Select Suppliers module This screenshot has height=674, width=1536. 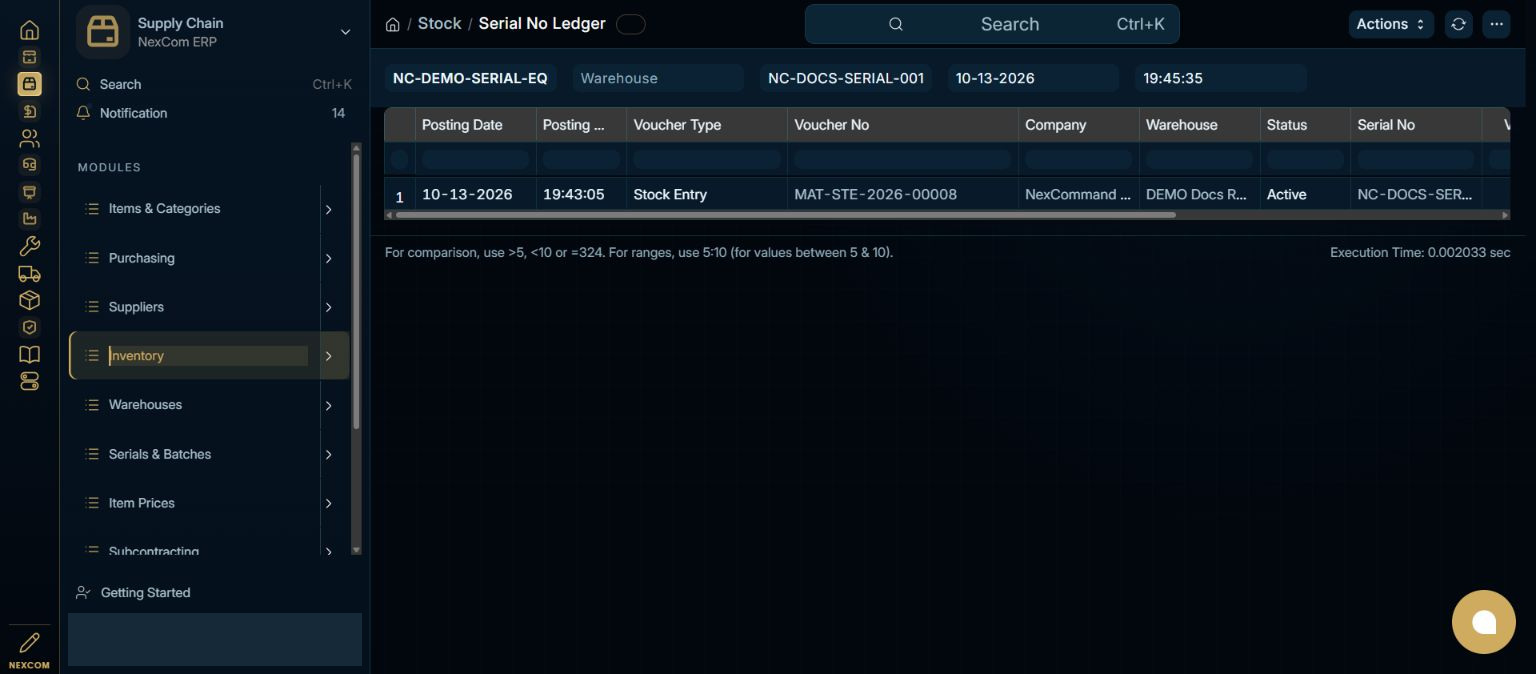(x=136, y=307)
